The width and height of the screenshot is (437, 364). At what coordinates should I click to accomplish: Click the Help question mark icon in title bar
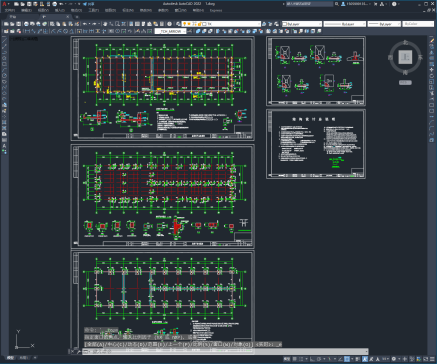point(394,4)
